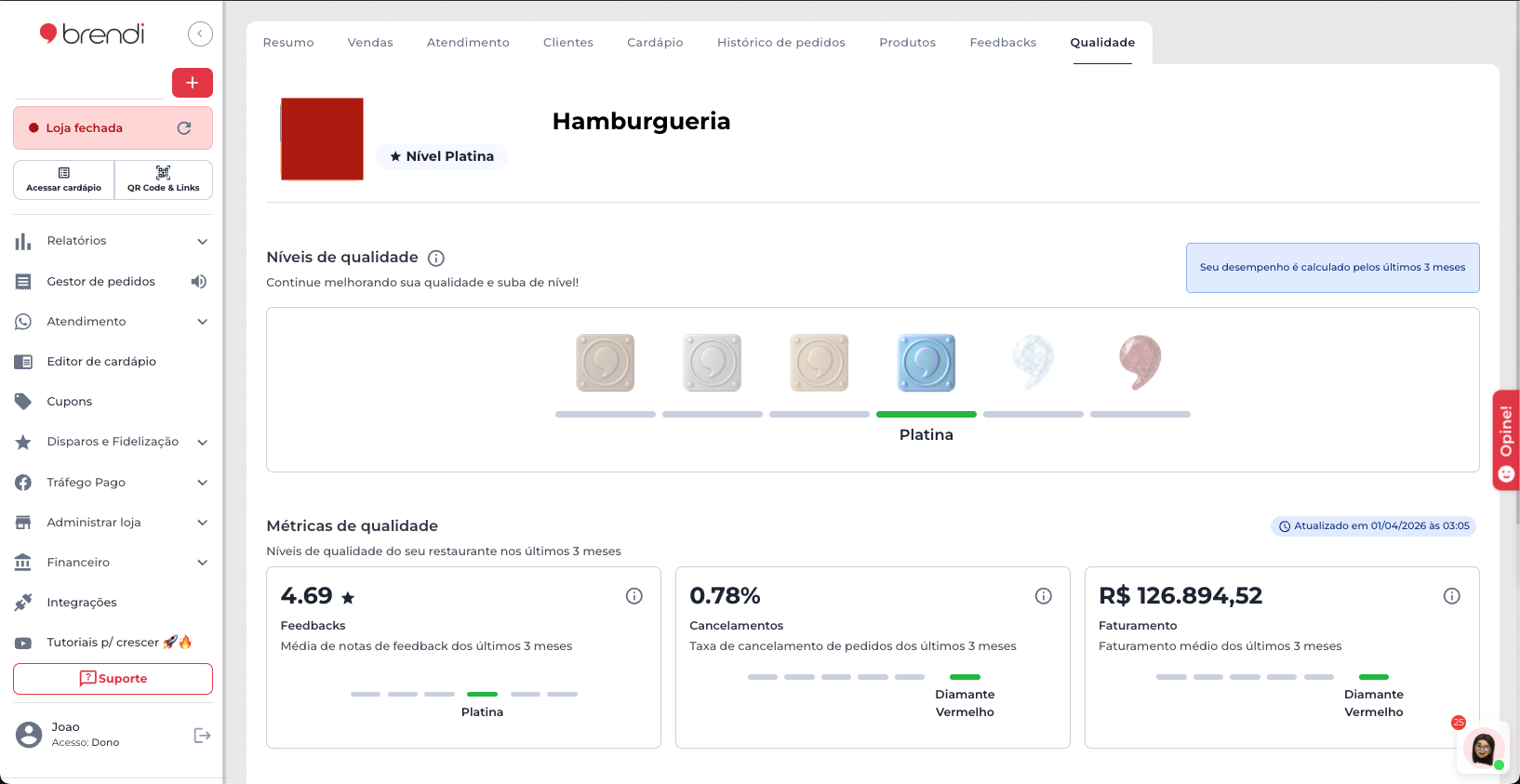Click the Integrações plug icon

click(x=23, y=603)
